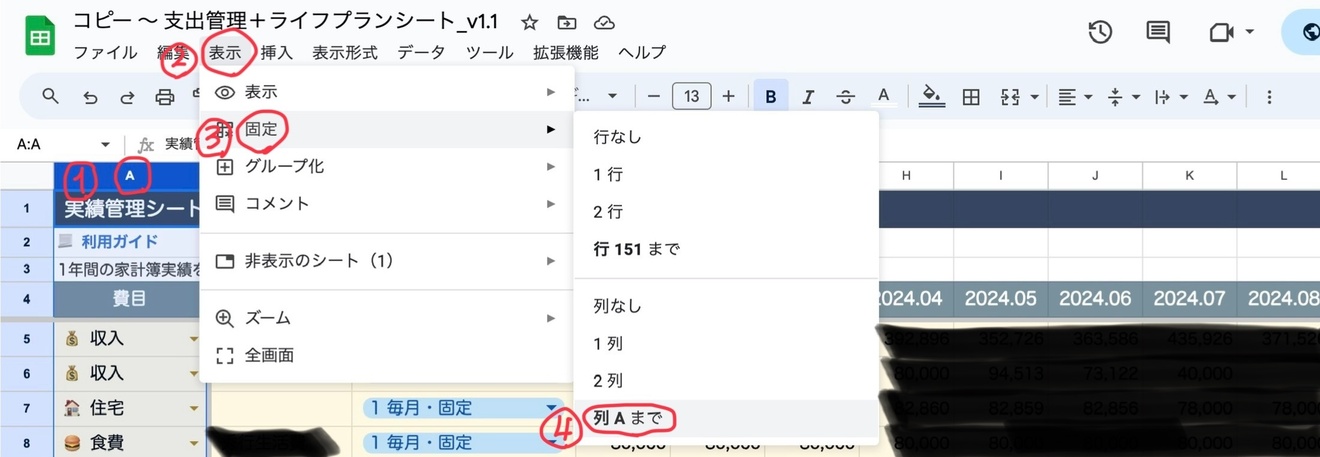Expand the merge cells dropdown arrow
Viewport: 1320px width, 457px height.
[x=1034, y=97]
